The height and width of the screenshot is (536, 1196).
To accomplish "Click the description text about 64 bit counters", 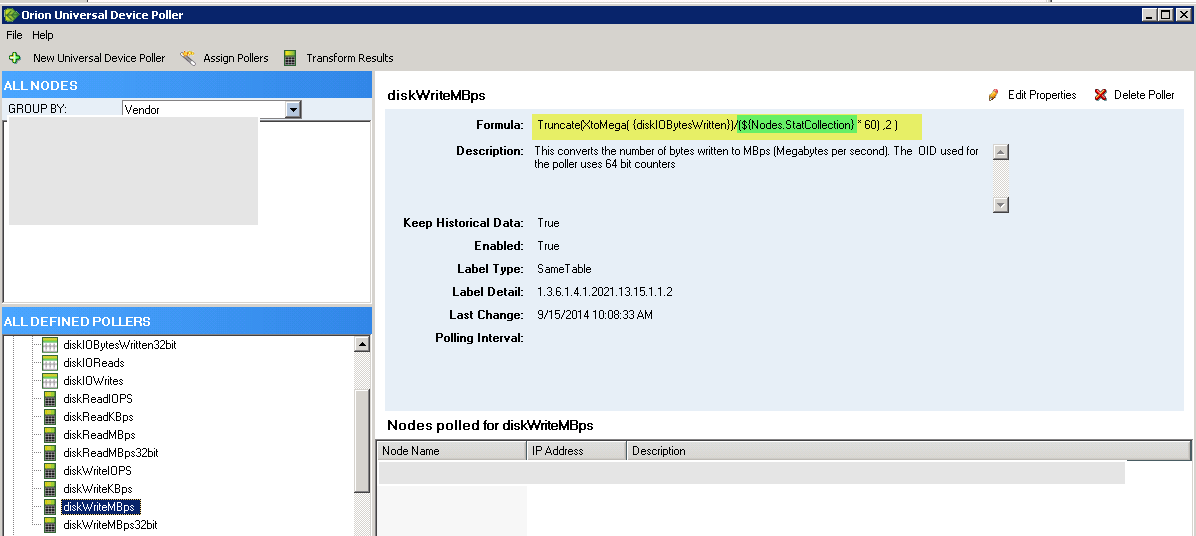I will pos(756,157).
